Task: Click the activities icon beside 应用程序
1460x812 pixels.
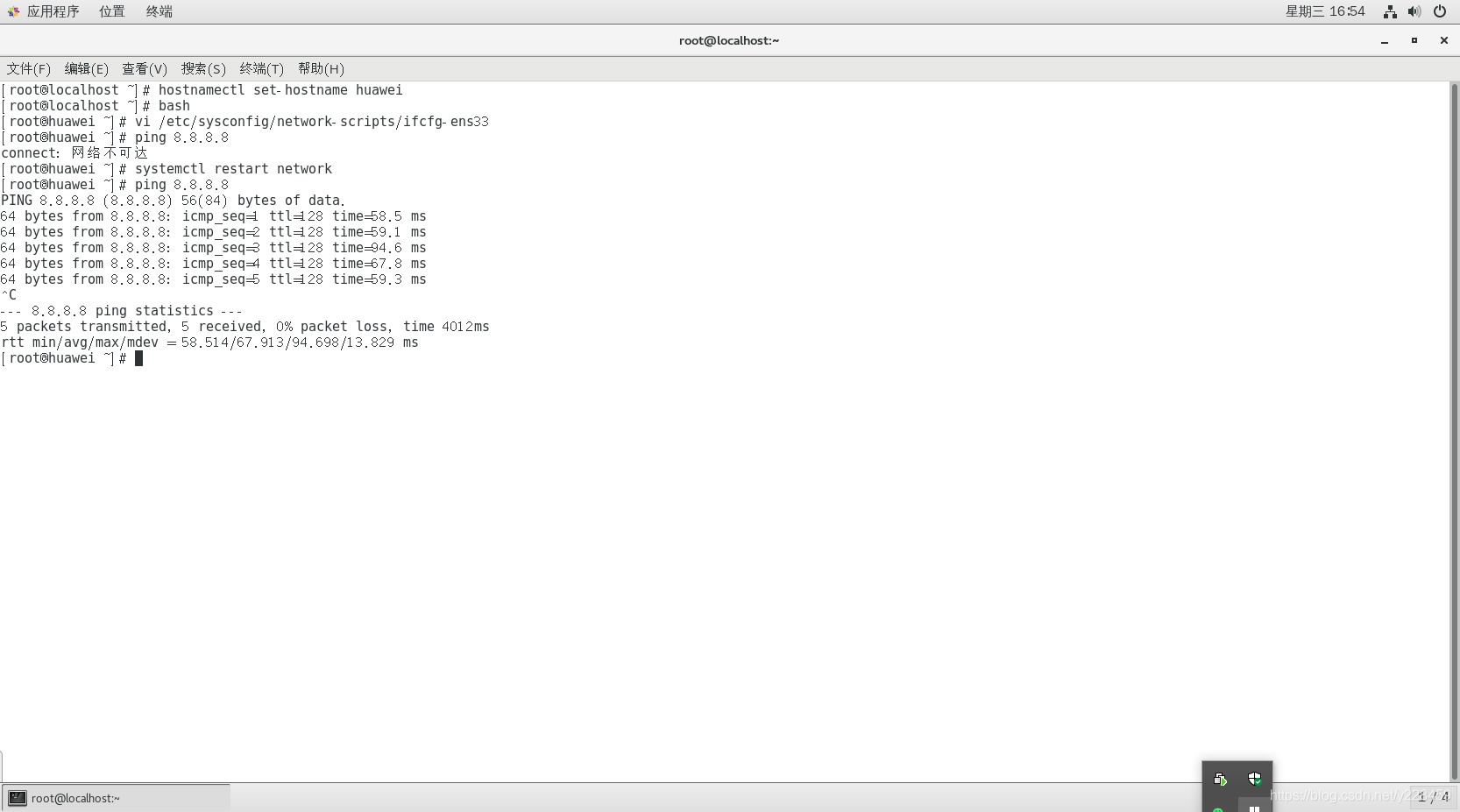Action: pos(13,11)
